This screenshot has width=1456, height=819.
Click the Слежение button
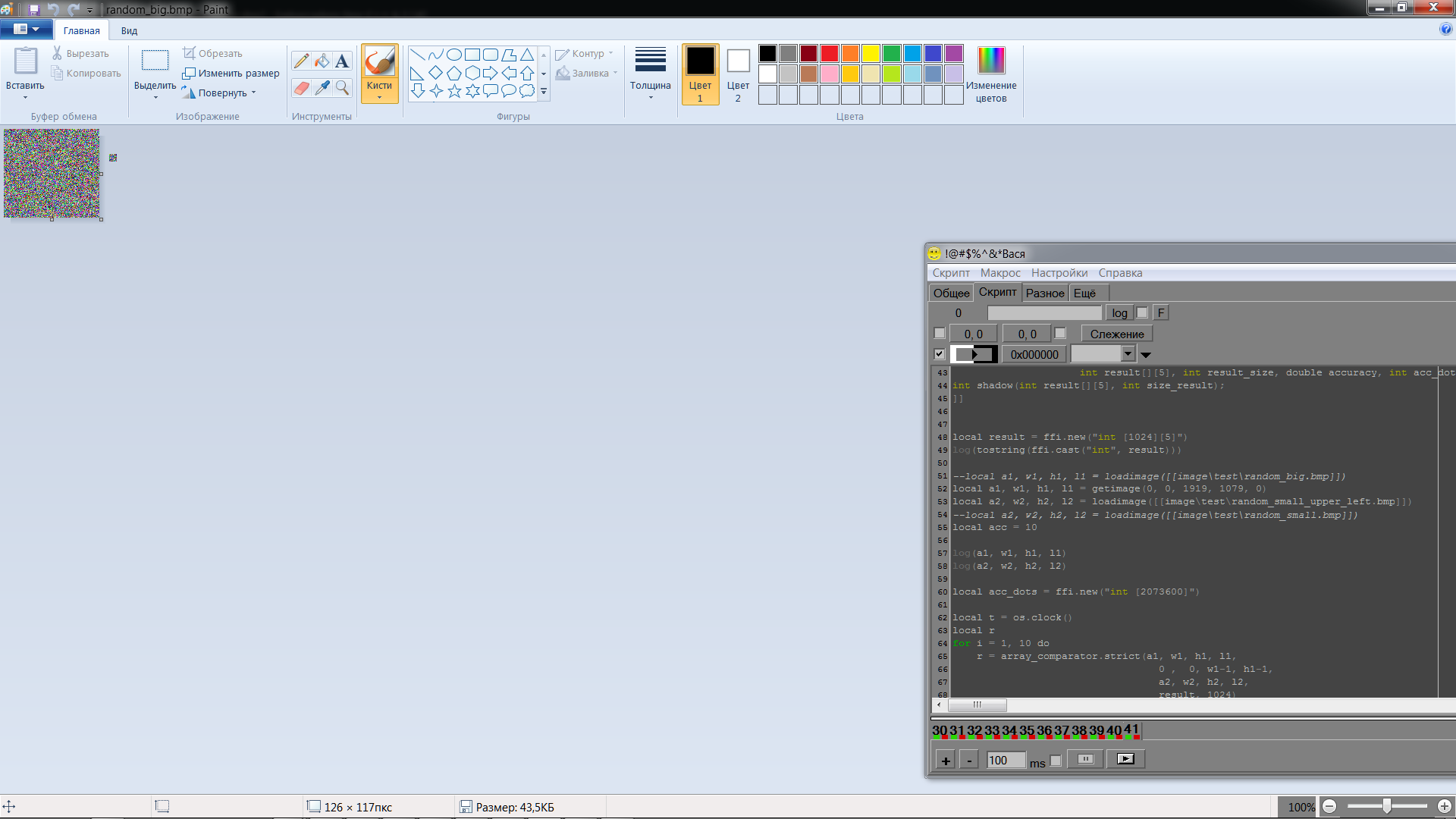(x=1116, y=334)
